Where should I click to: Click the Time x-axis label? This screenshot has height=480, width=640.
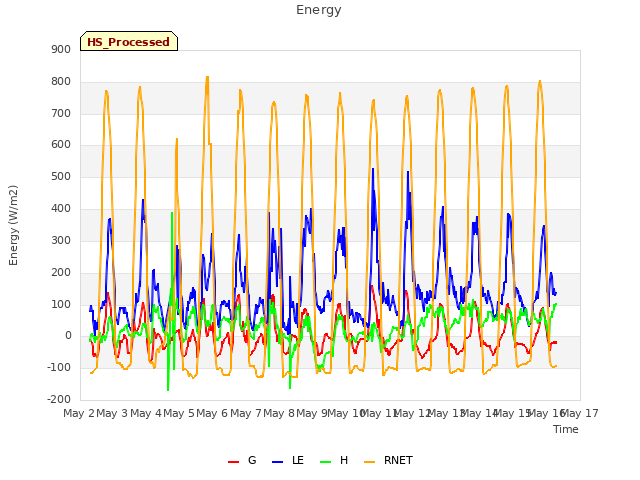point(566,429)
